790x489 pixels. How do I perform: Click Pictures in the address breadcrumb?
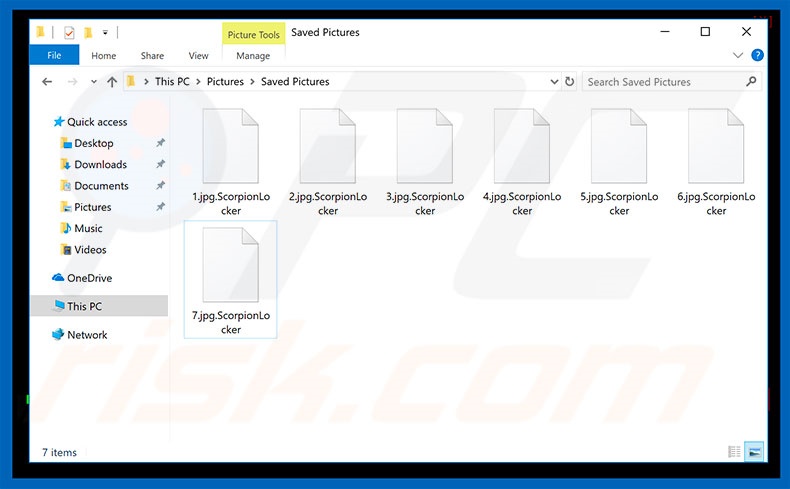[225, 82]
